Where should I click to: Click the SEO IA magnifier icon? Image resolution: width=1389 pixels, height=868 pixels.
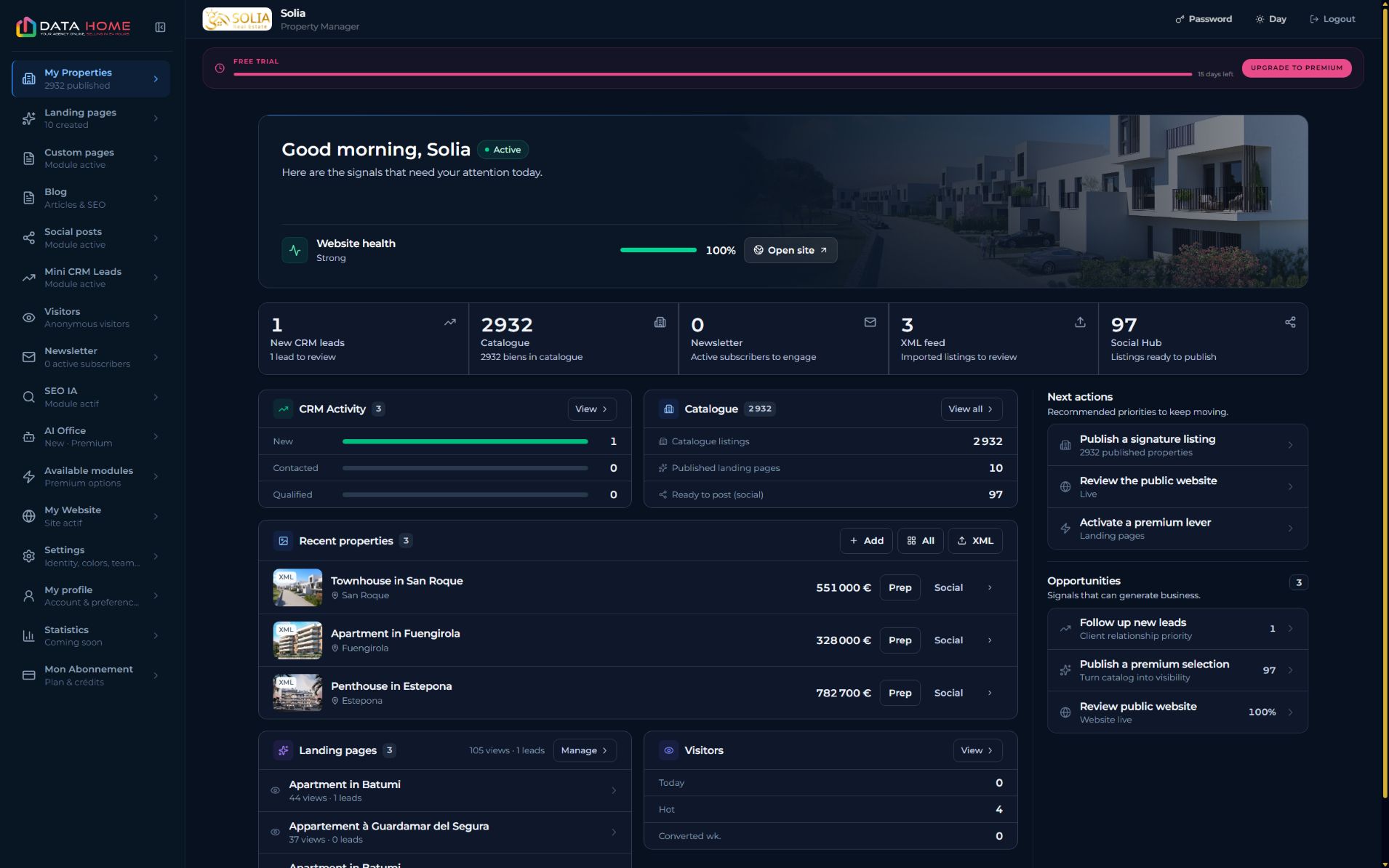click(29, 397)
